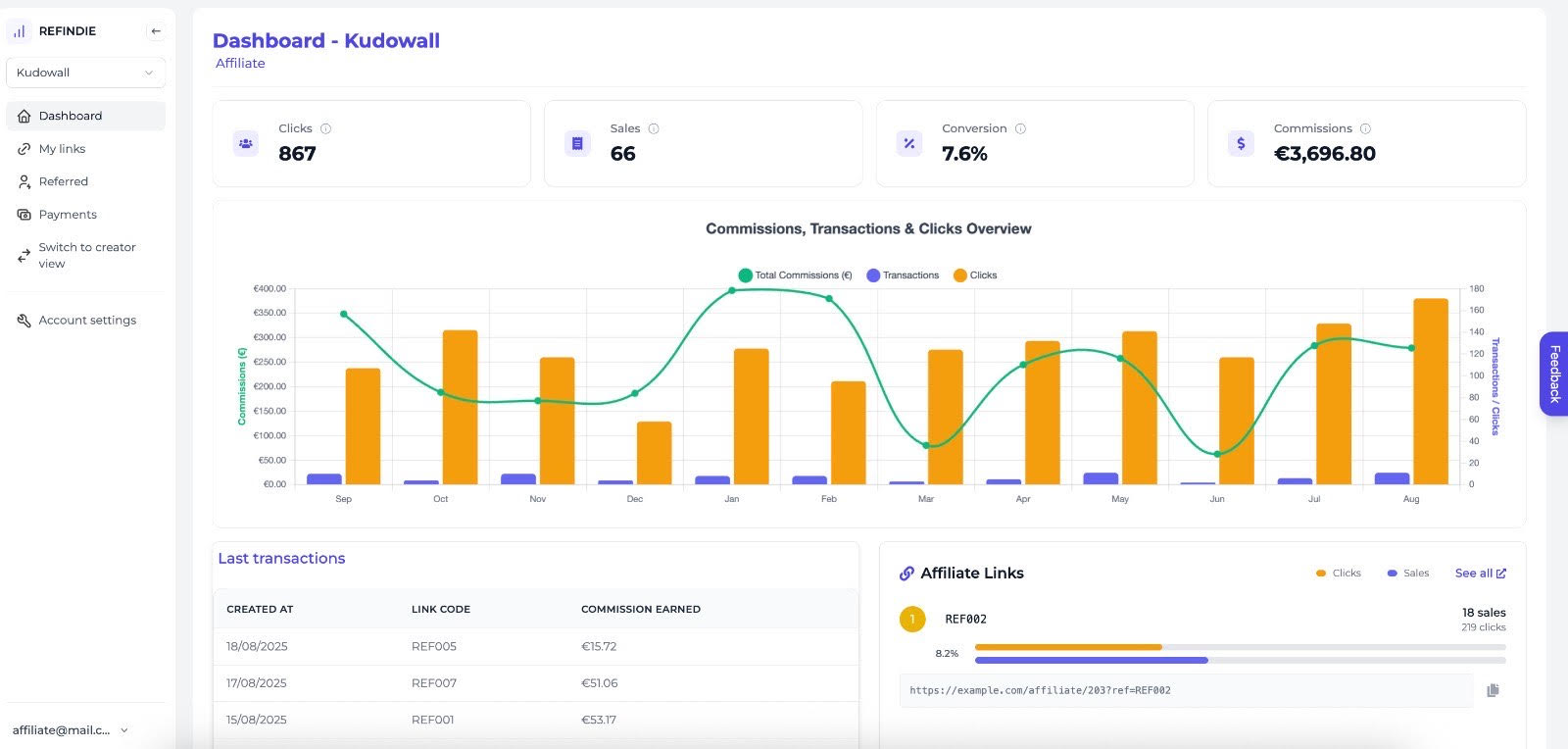Click the See all affiliate links link
Image resolution: width=1568 pixels, height=749 pixels.
coord(1481,574)
